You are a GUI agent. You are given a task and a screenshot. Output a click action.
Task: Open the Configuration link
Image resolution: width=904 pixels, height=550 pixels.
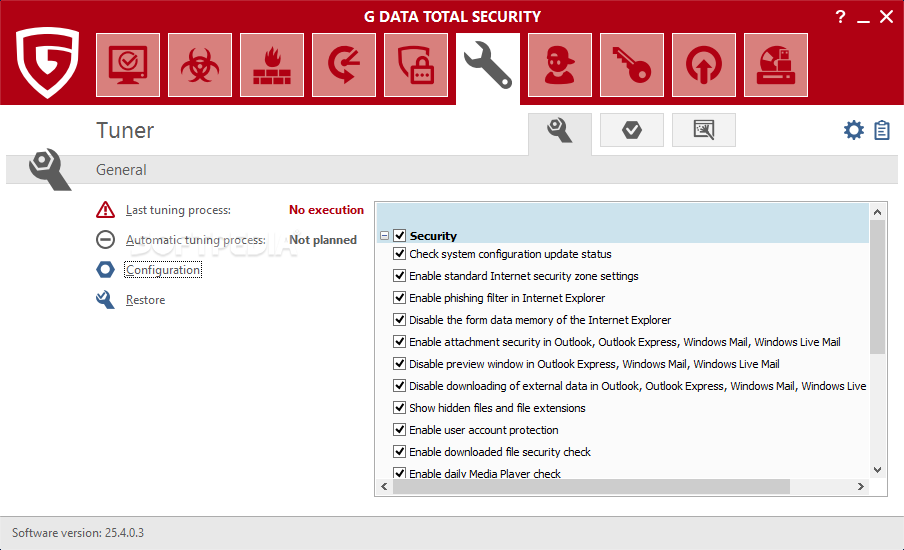[163, 270]
